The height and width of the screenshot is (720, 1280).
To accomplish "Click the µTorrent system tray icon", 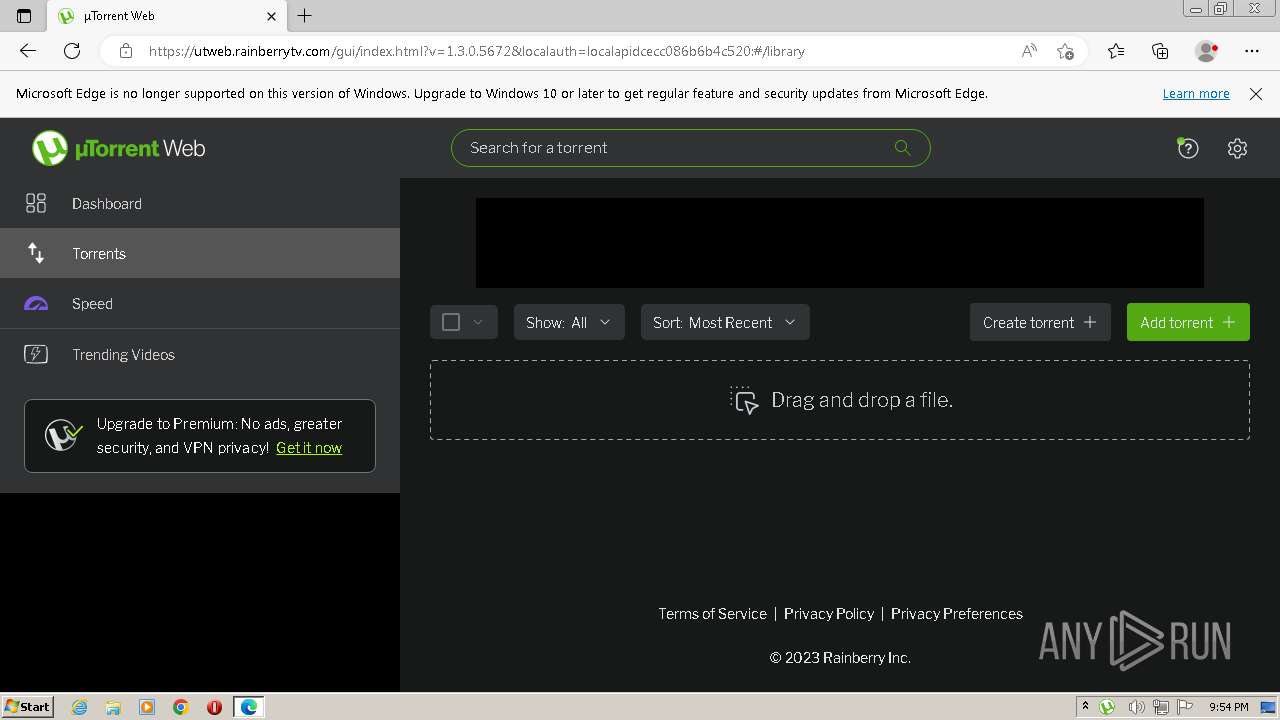I will 1107,707.
